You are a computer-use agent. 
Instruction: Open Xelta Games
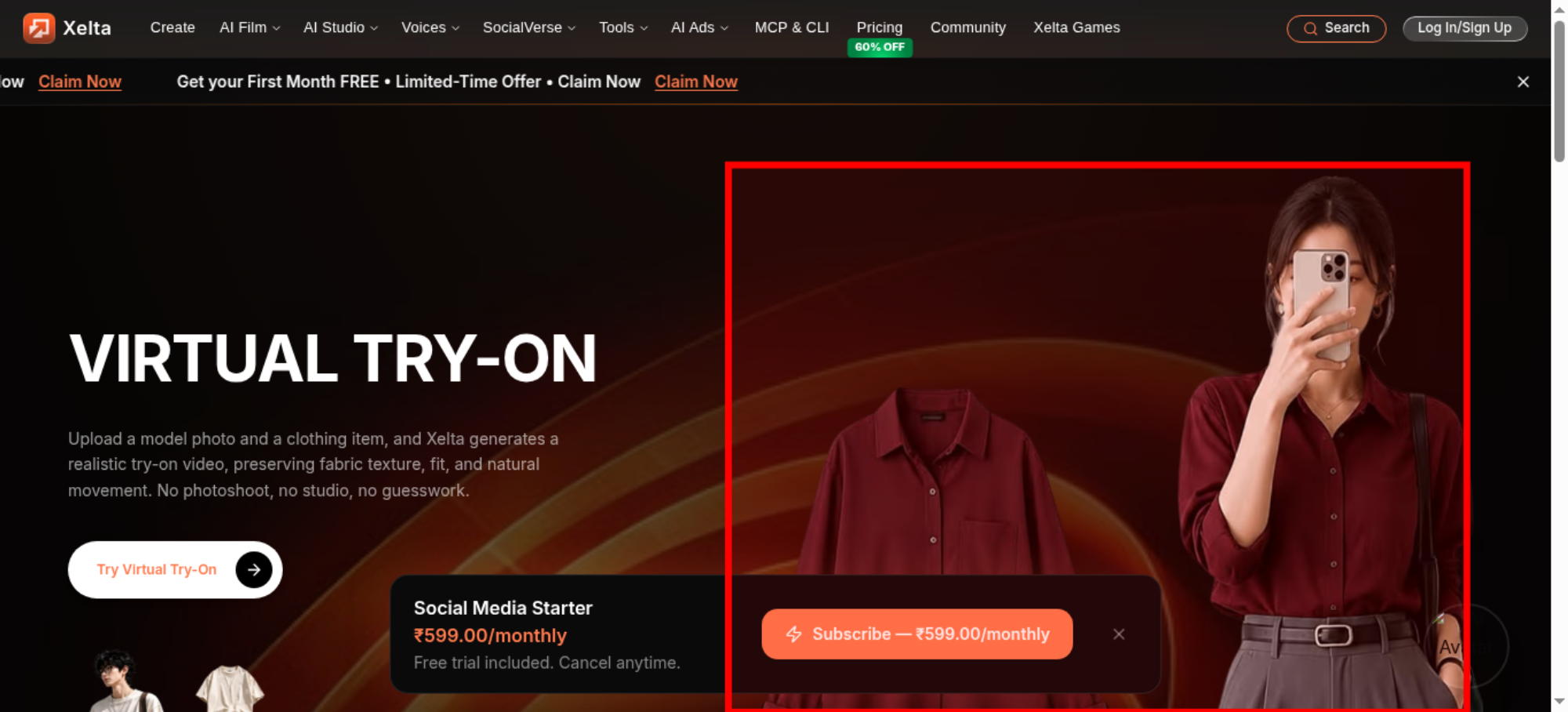pos(1076,27)
